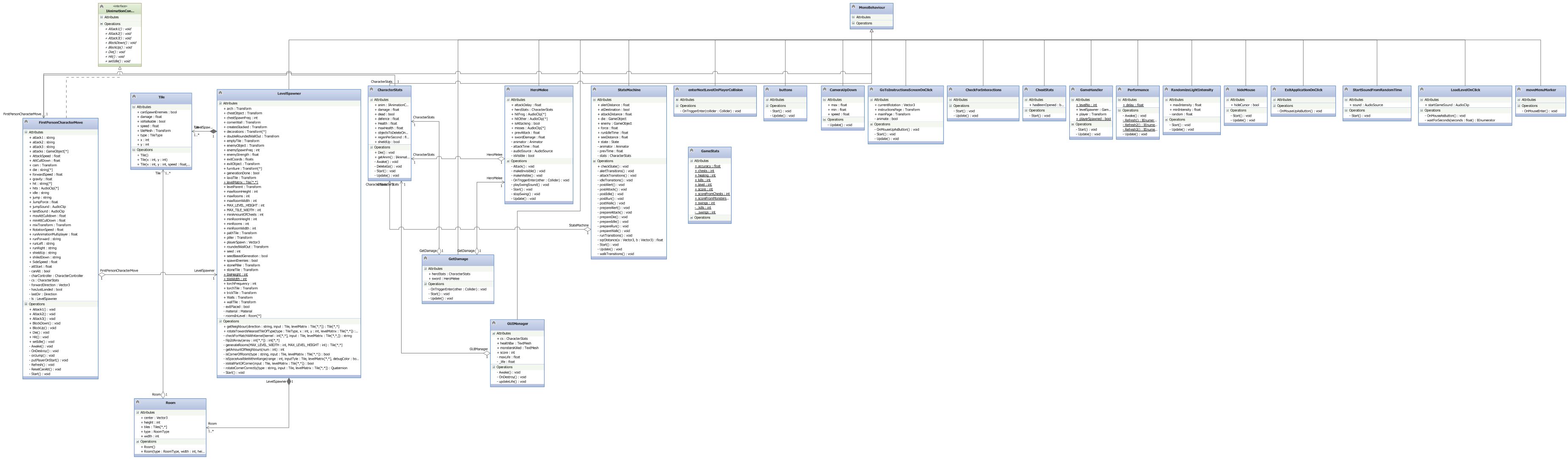1568x459 pixels.
Task: Collapse LevelSpawner with its header chevron icon
Action: (221, 94)
